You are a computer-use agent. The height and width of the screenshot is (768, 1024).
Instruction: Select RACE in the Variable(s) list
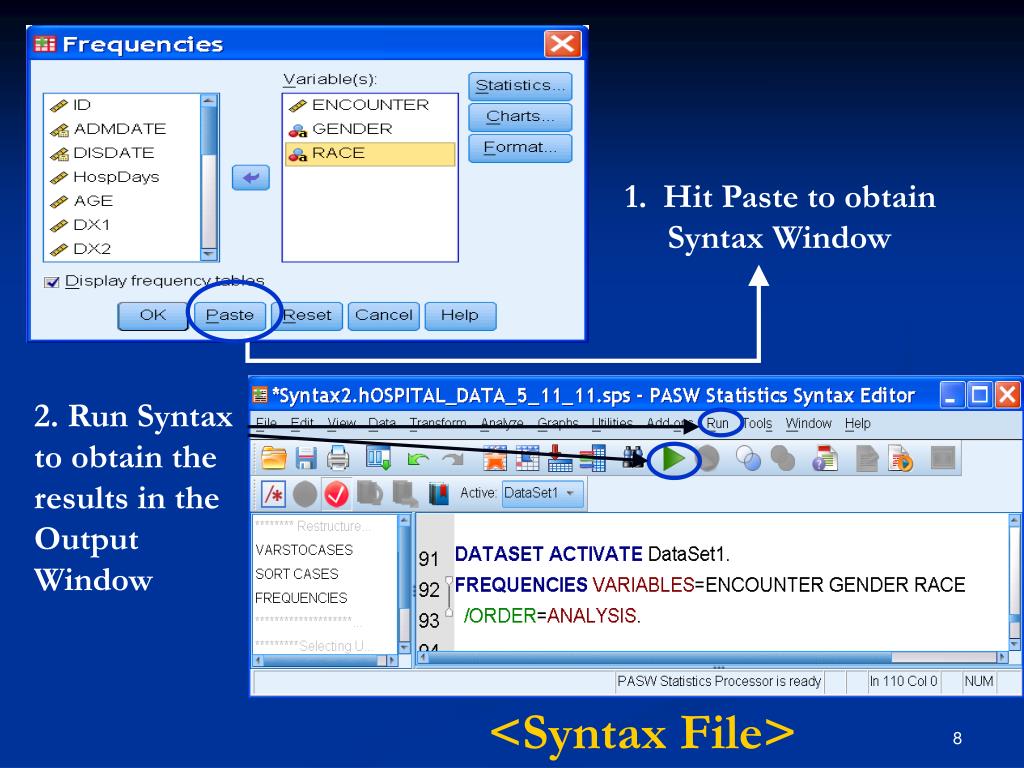[370, 153]
